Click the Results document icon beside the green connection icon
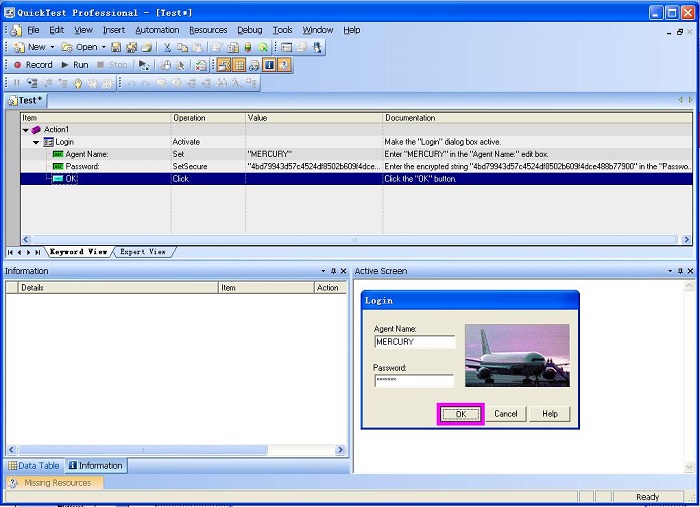This screenshot has height=507, width=700. point(233,47)
